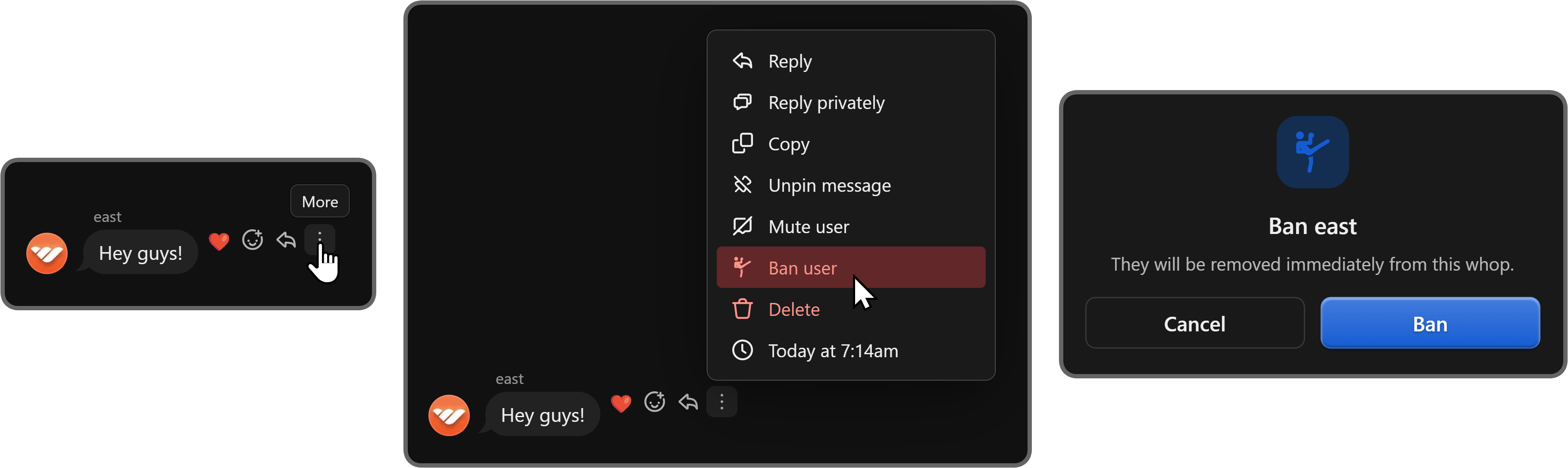Click the Copy icon next to Copy
The width and height of the screenshot is (1568, 468).
click(742, 144)
